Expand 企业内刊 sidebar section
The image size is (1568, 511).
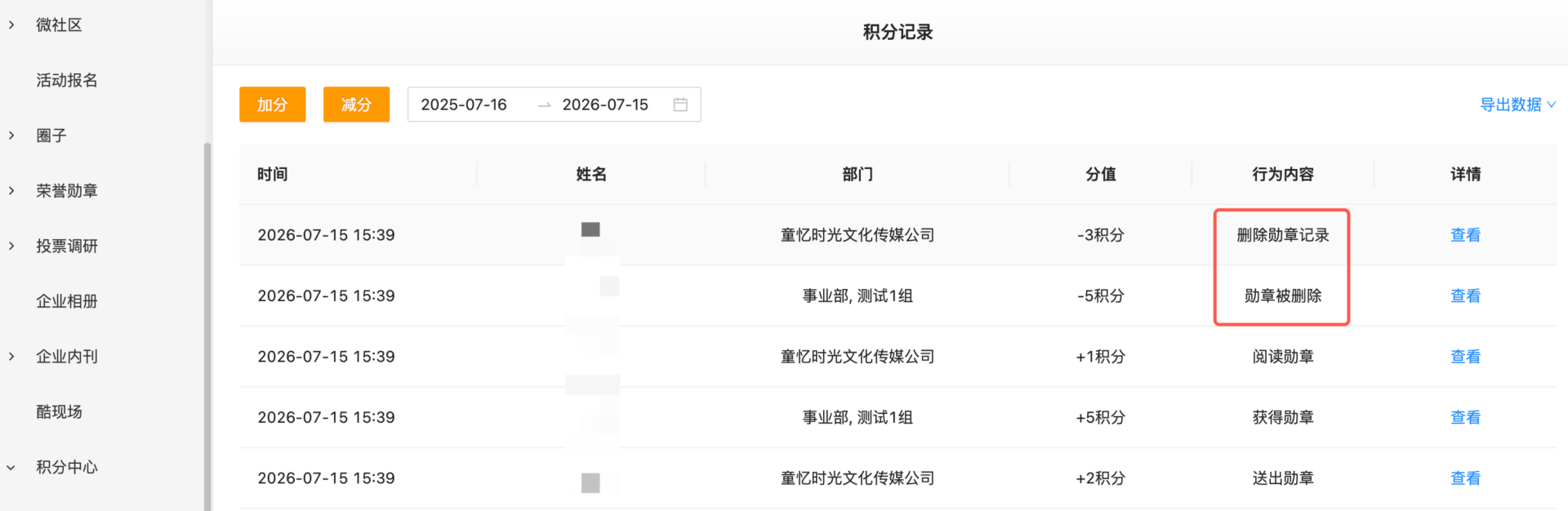coord(11,357)
